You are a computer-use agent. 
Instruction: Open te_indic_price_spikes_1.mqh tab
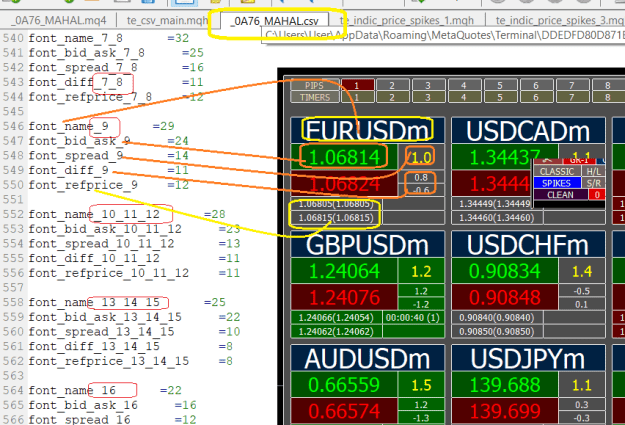(x=407, y=20)
